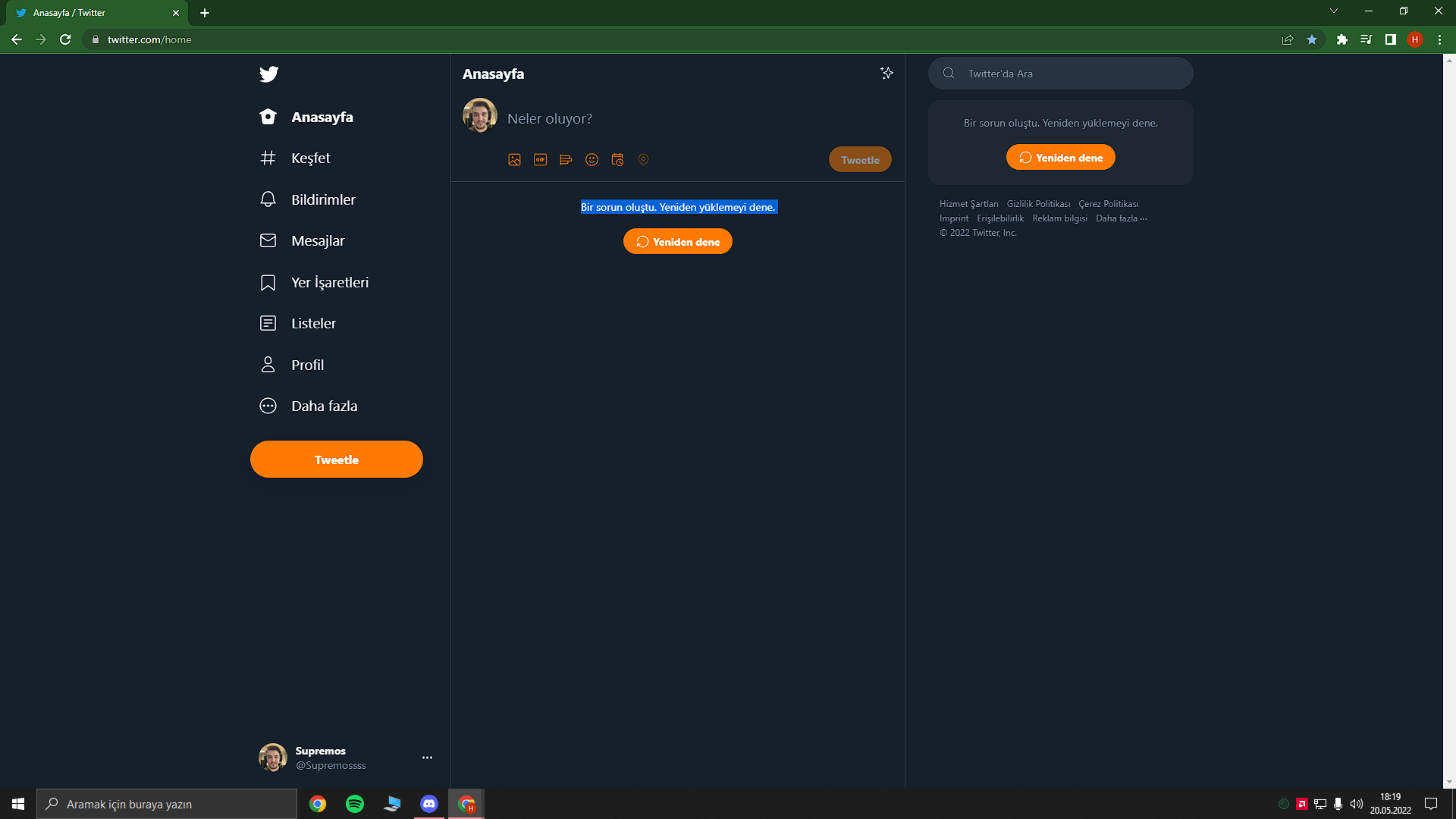Open Imprint footer link

click(954, 218)
